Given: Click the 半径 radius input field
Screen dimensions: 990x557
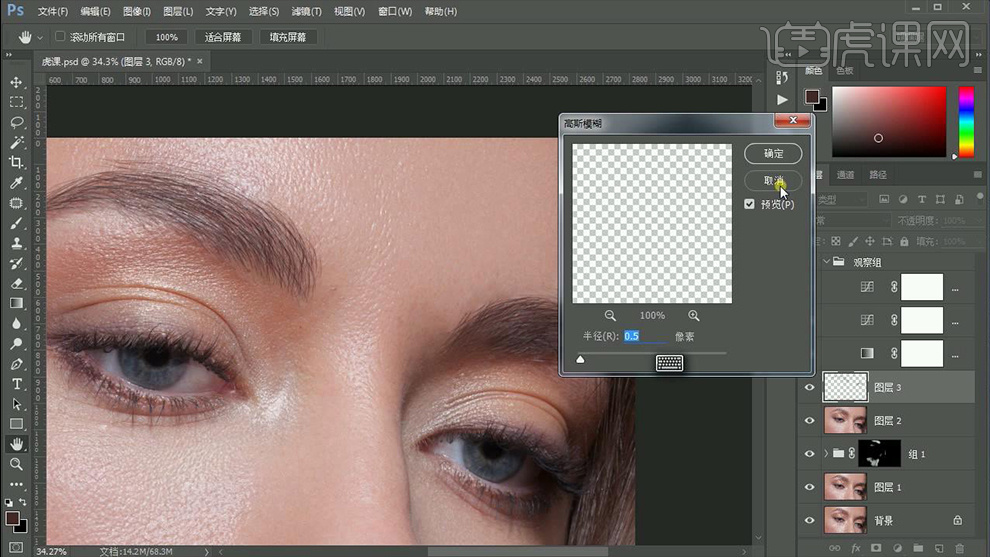Looking at the screenshot, I should pos(645,336).
